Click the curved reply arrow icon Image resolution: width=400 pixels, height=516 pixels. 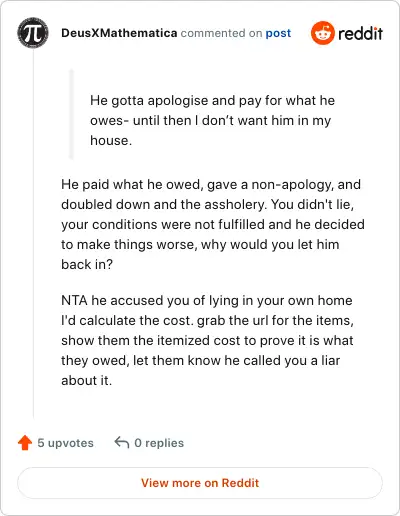pos(122,442)
